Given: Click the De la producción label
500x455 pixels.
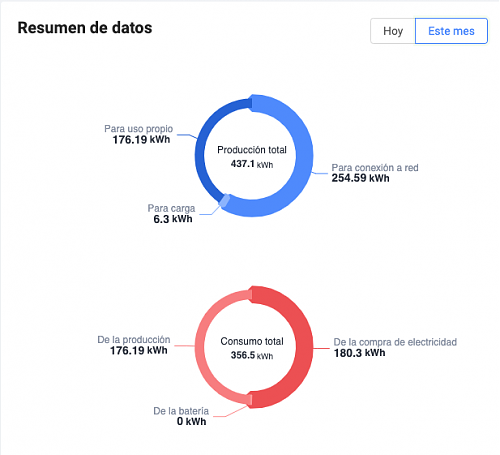Looking at the screenshot, I should [134, 340].
